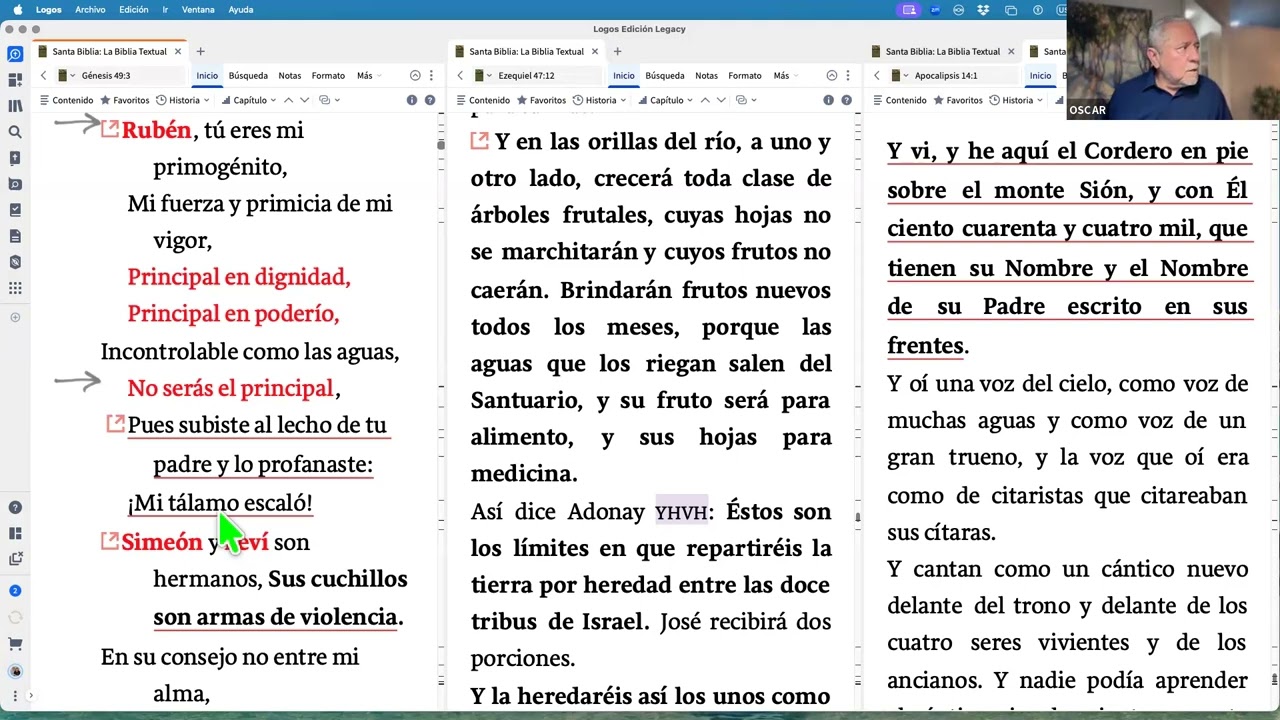Switch to Formato tab in Génesis panel
This screenshot has width=1280, height=720.
pyautogui.click(x=328, y=75)
